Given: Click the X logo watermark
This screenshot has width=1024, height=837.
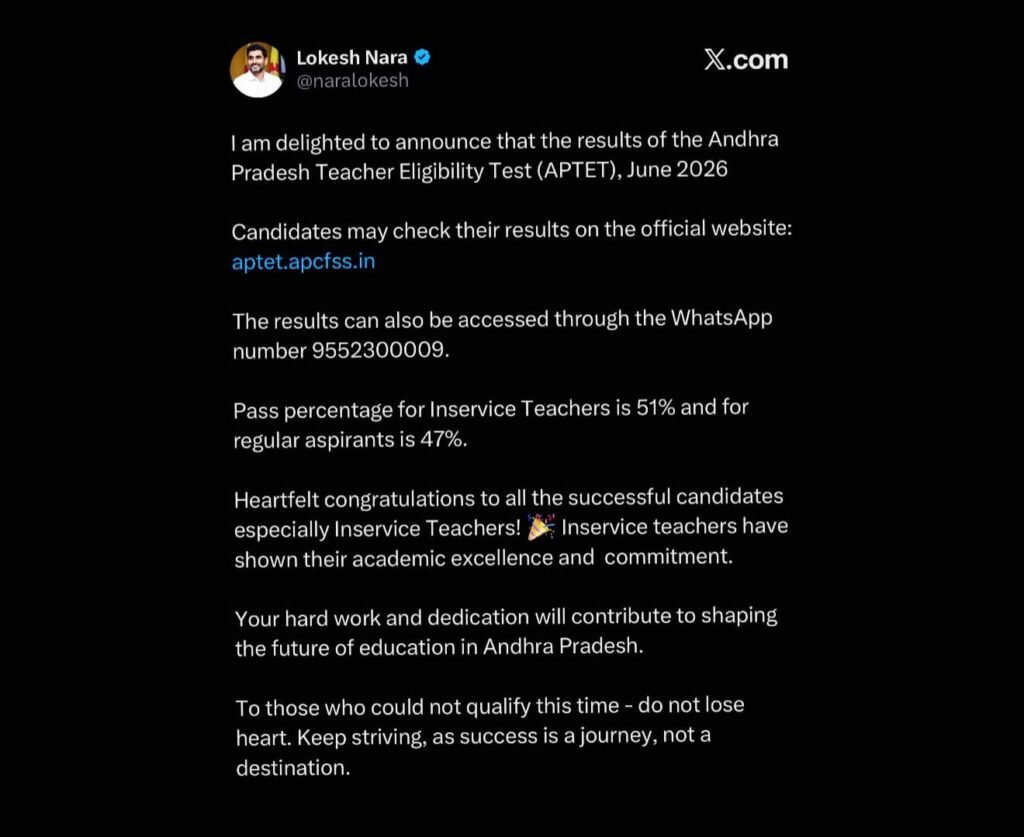Looking at the screenshot, I should [x=746, y=59].
